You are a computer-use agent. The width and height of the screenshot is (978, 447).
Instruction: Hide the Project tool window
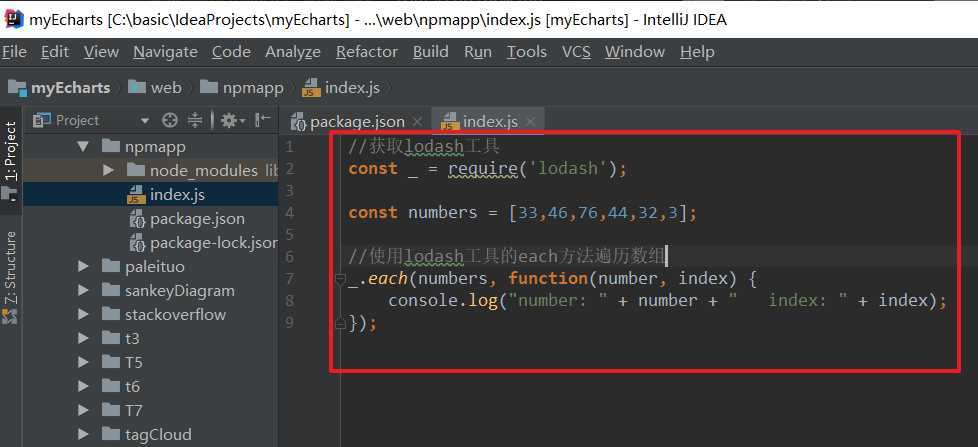pyautogui.click(x=263, y=120)
